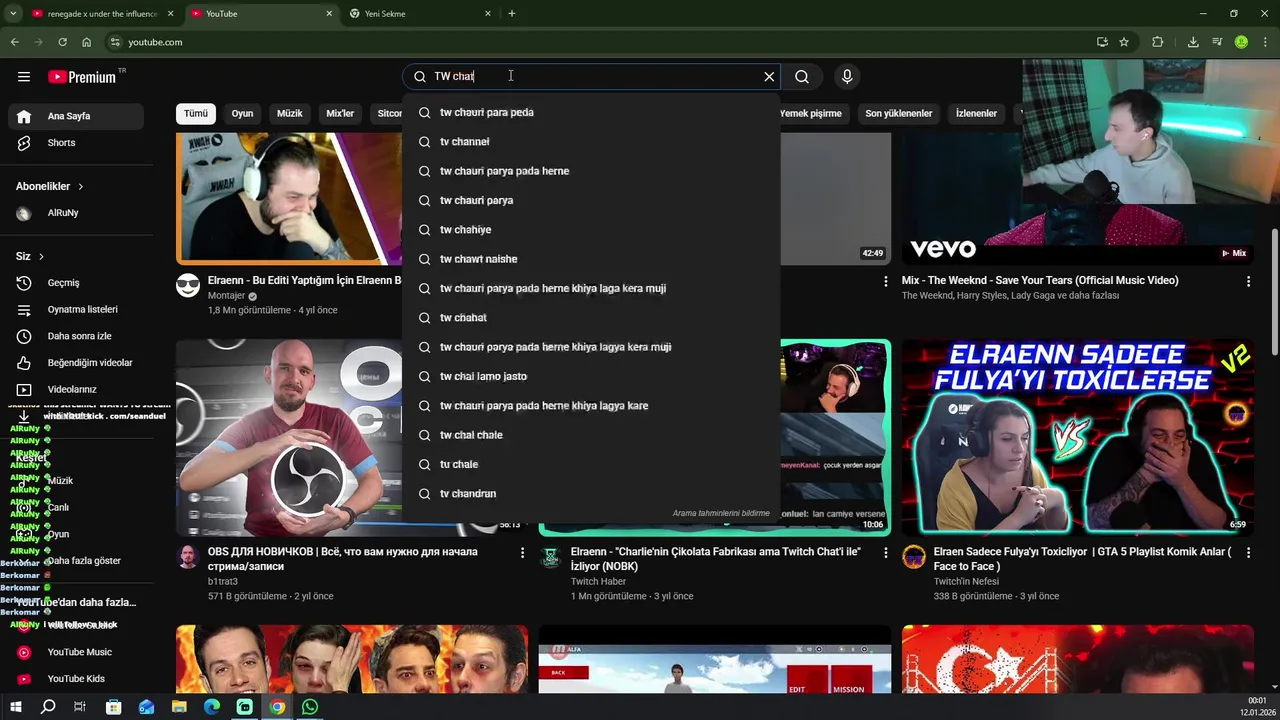Go to the browser home page icon

[87, 42]
